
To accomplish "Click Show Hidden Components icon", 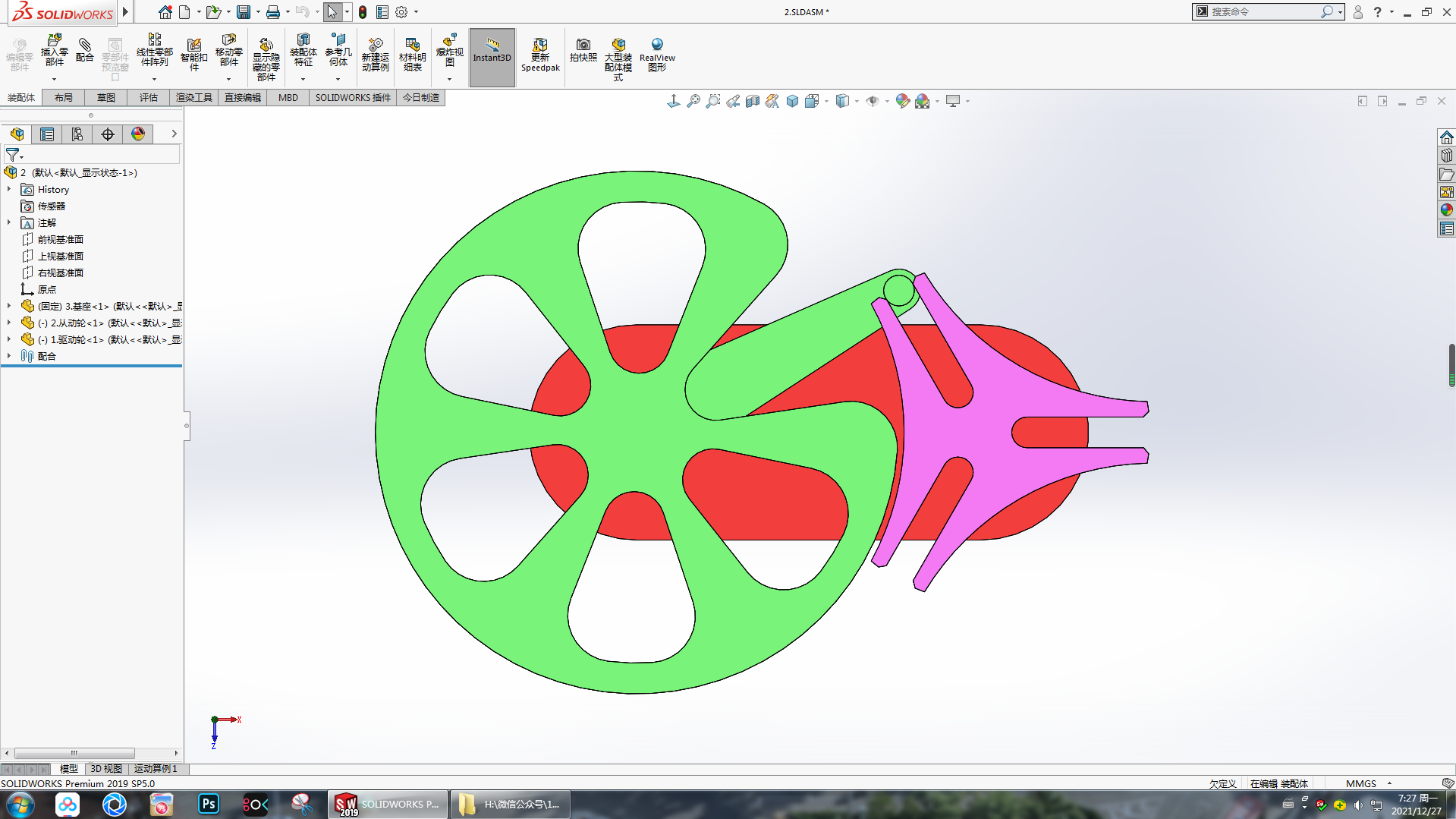I will 266,59.
